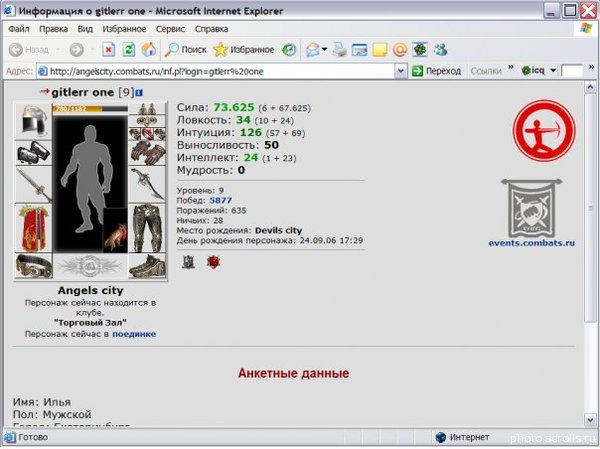This screenshot has height=449, width=600.
Task: Inspect the bracers equipment slot
Action: click(x=34, y=152)
